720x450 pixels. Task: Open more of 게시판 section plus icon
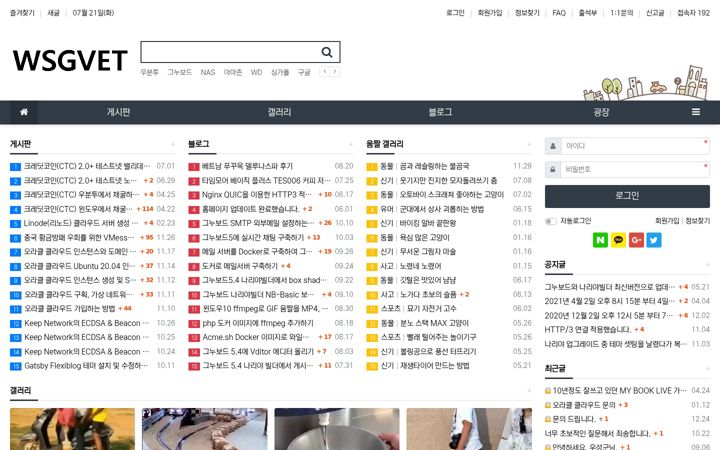tap(173, 144)
